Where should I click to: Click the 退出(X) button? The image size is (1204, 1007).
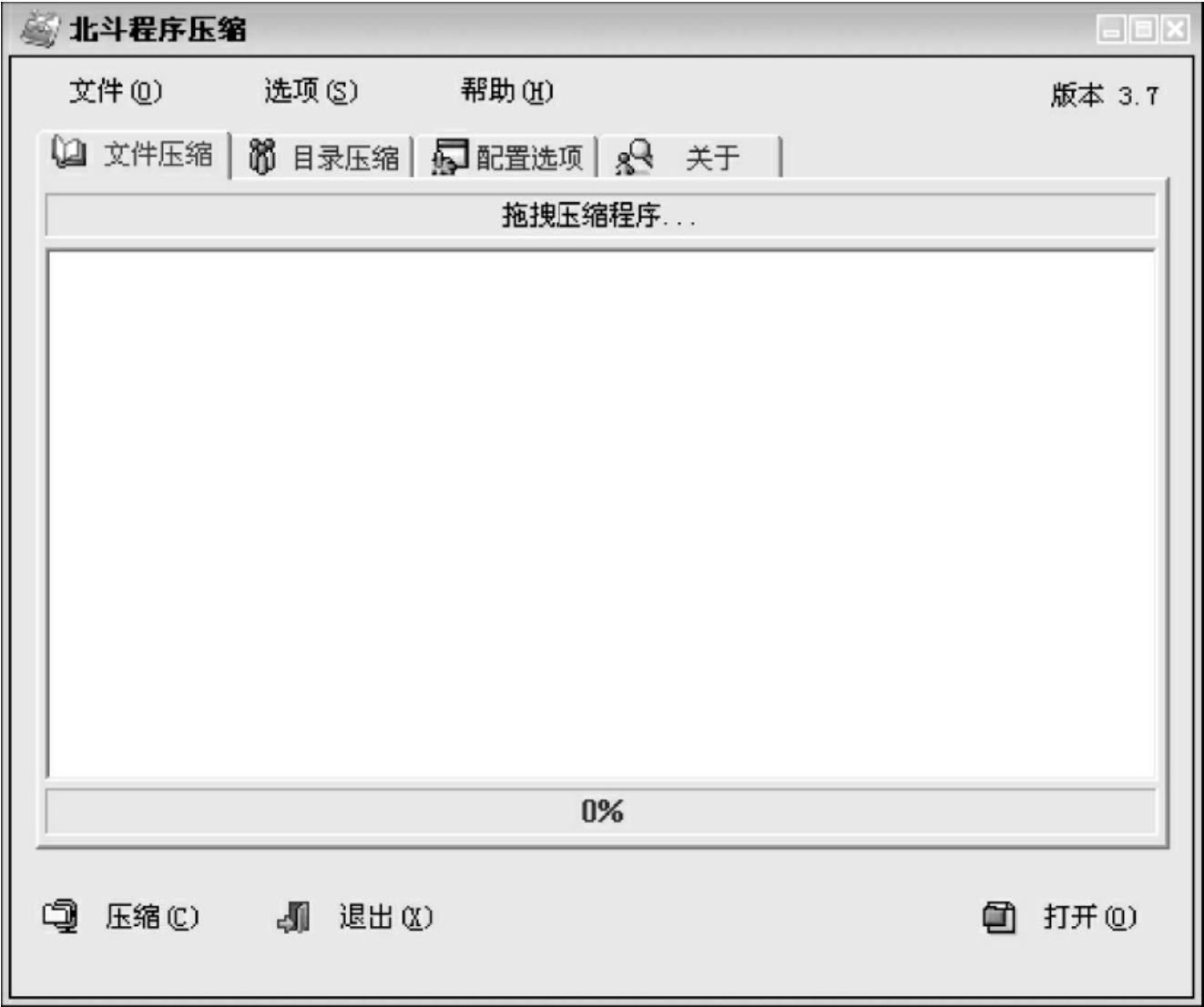tap(355, 916)
